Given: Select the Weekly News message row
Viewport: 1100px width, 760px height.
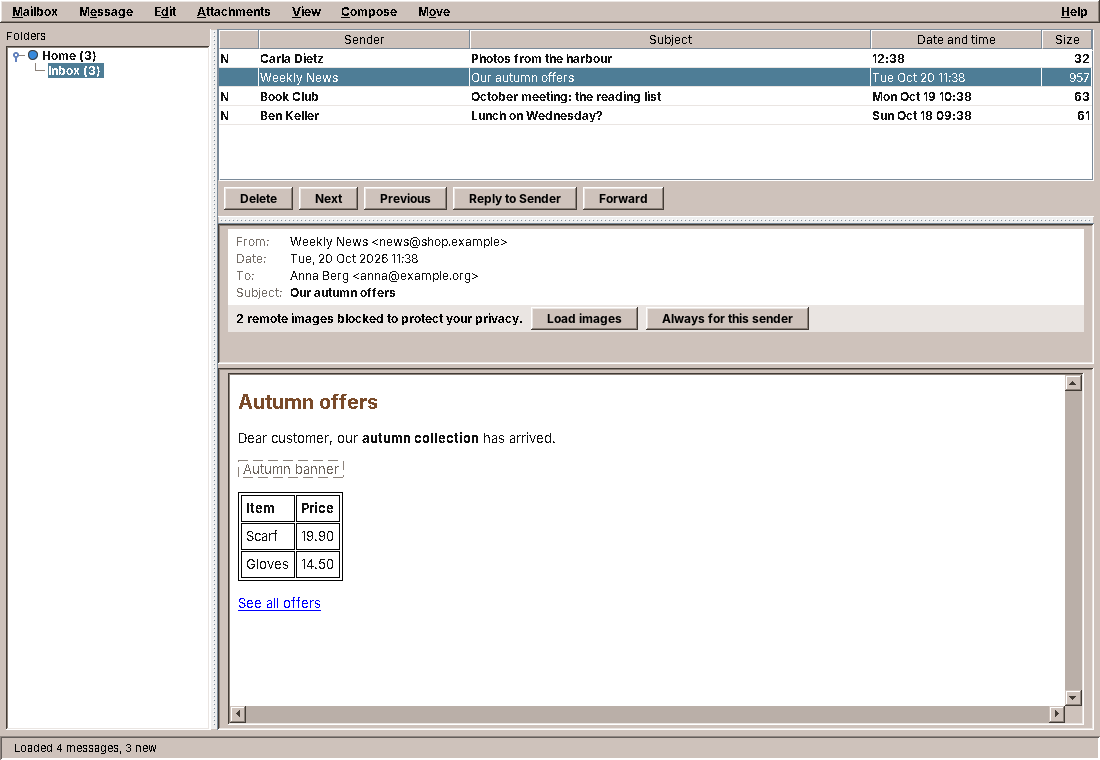Looking at the screenshot, I should (655, 77).
